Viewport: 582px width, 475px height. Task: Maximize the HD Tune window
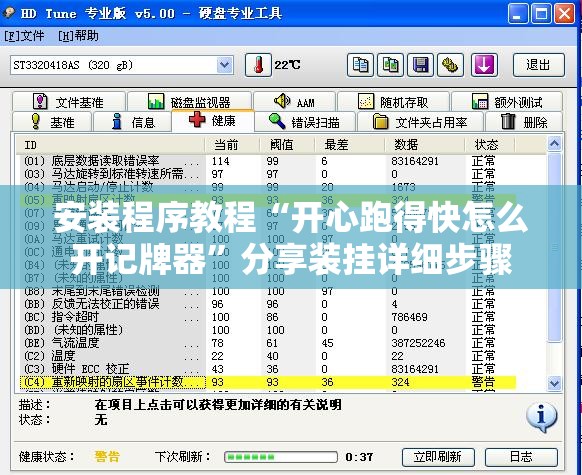(x=541, y=14)
